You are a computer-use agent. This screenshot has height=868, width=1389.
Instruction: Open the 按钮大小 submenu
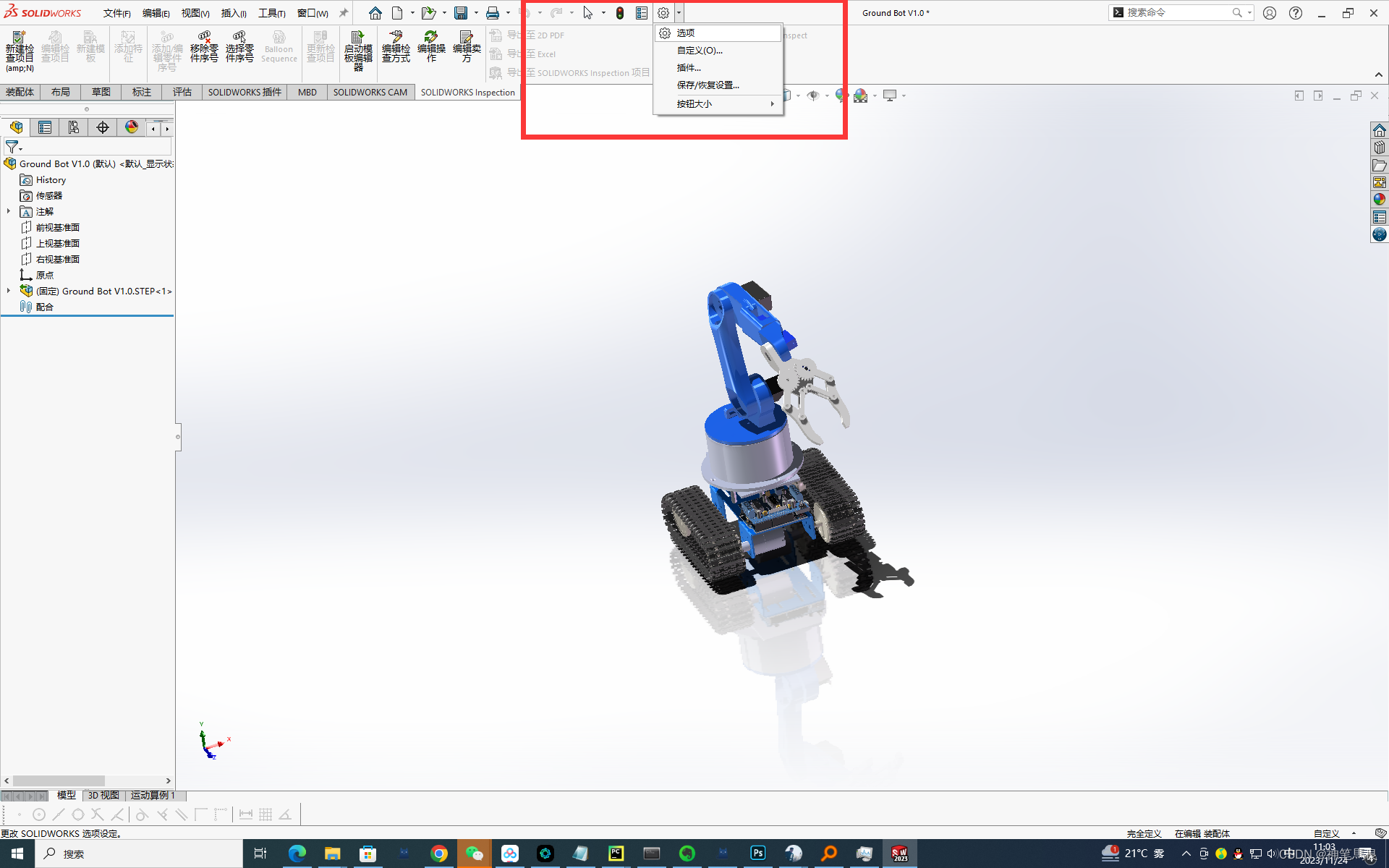[694, 103]
